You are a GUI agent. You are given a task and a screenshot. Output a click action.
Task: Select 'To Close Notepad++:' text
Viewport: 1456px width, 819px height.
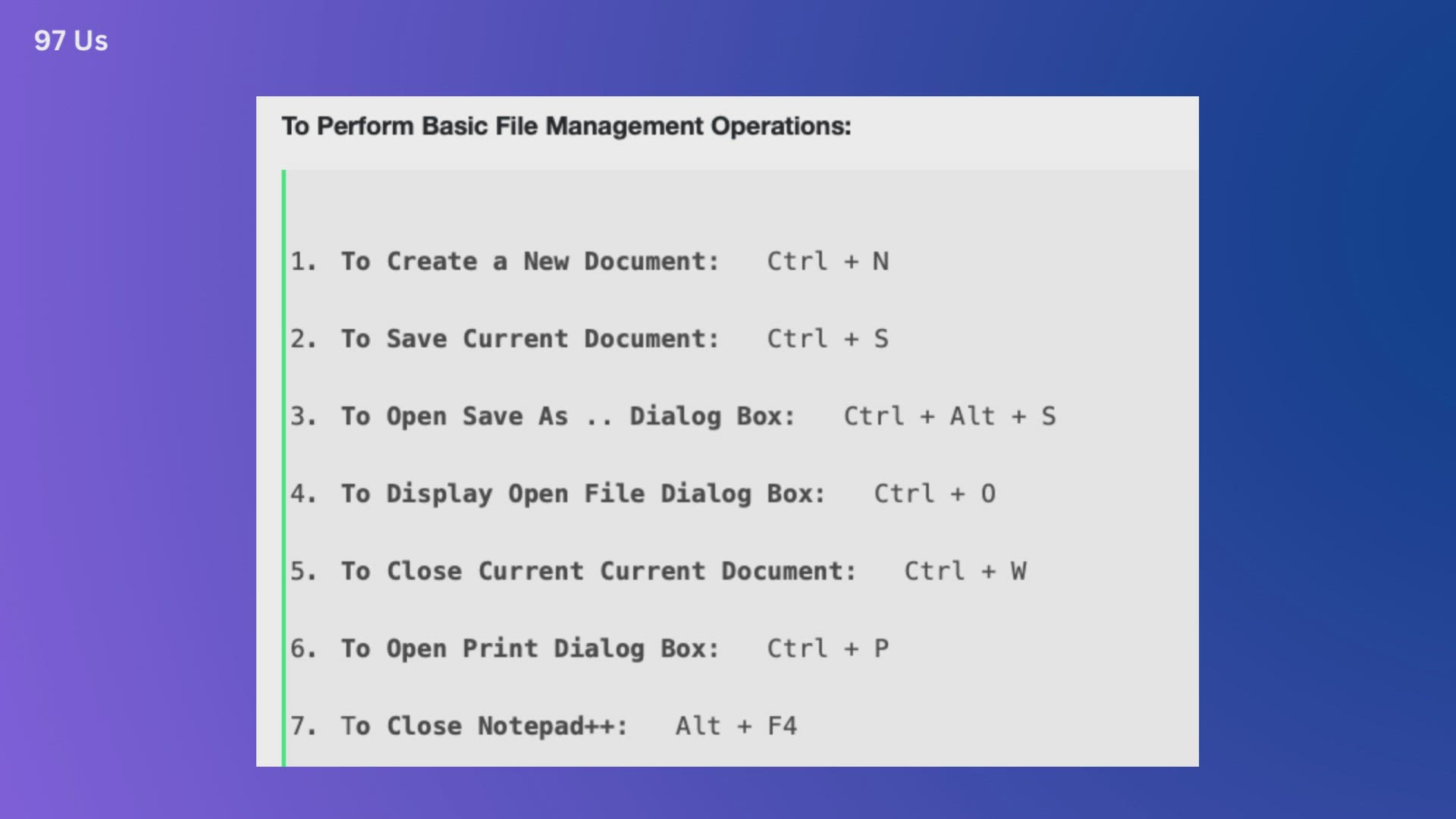tap(484, 726)
